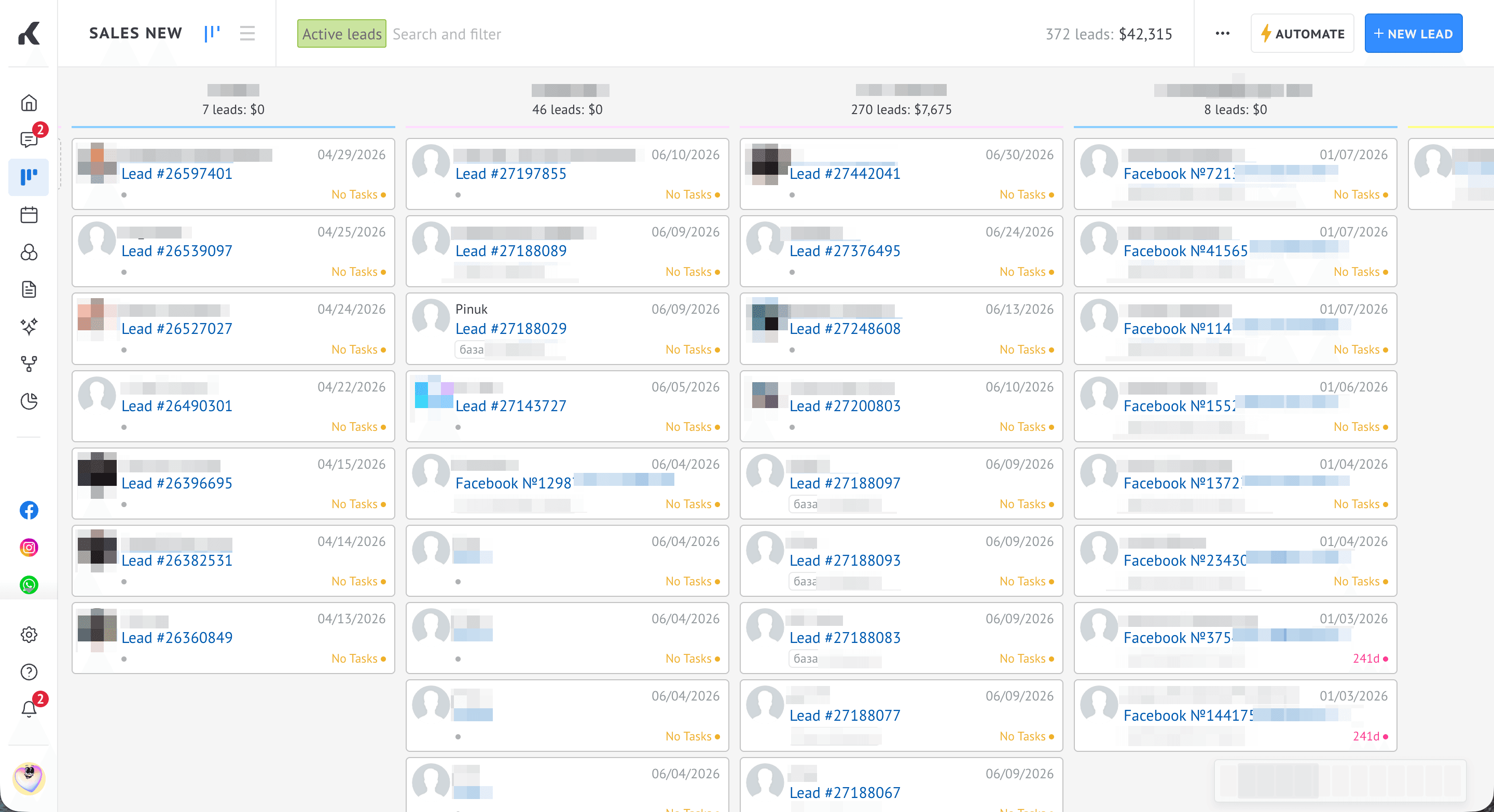Image resolution: width=1494 pixels, height=812 pixels.
Task: Open Lead #27197855
Action: [511, 173]
